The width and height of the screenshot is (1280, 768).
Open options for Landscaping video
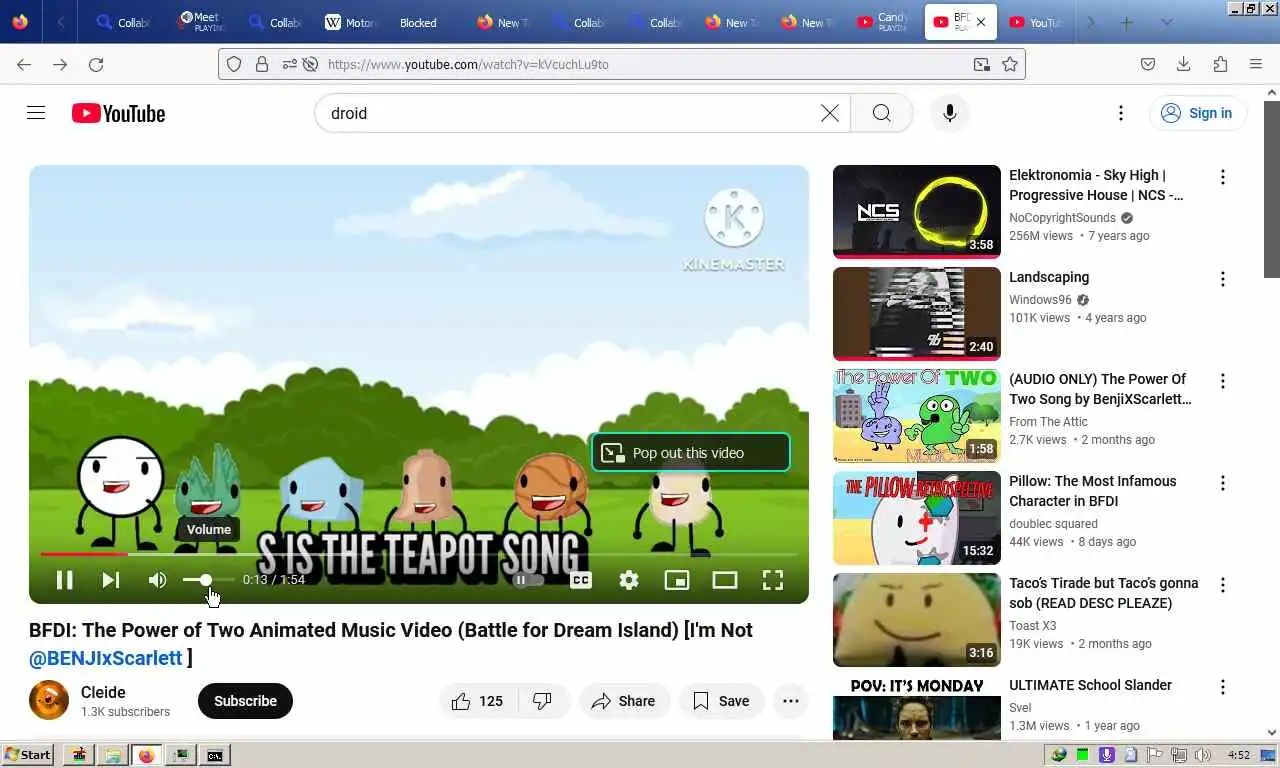coord(1222,279)
